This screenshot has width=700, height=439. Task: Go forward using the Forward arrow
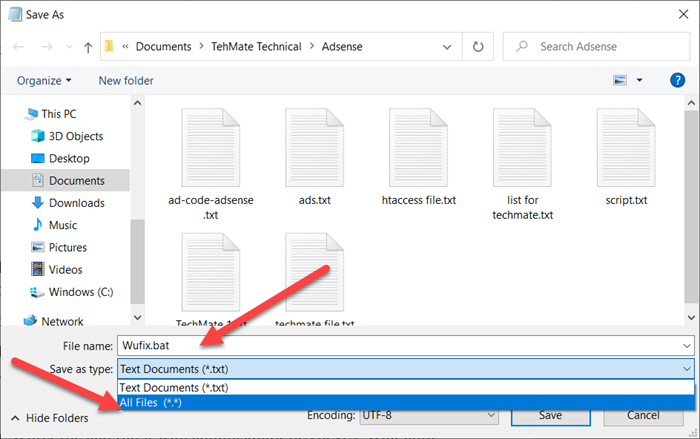(46, 47)
